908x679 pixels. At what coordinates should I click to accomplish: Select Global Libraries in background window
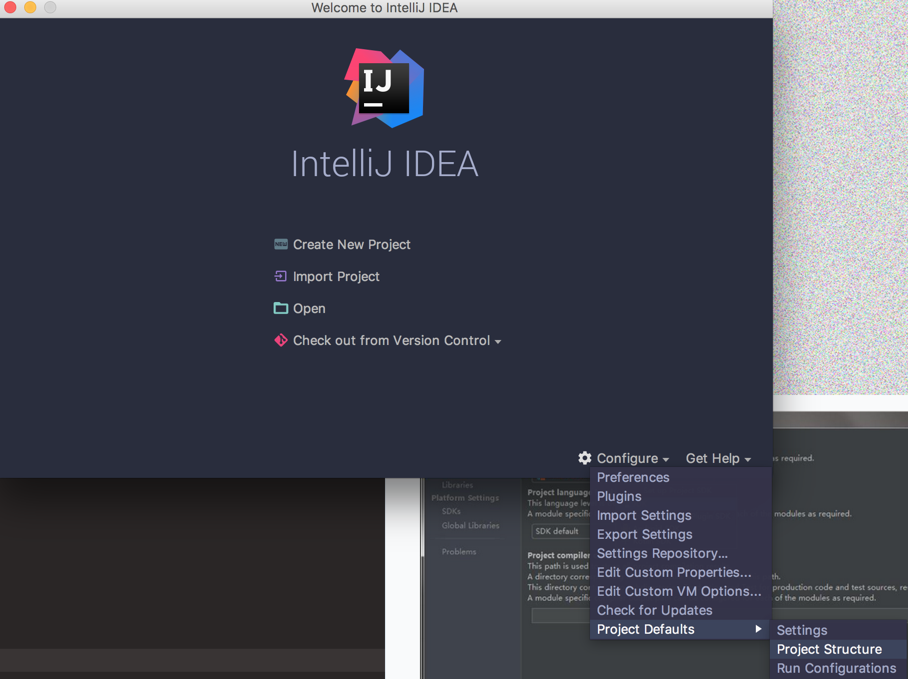click(470, 526)
